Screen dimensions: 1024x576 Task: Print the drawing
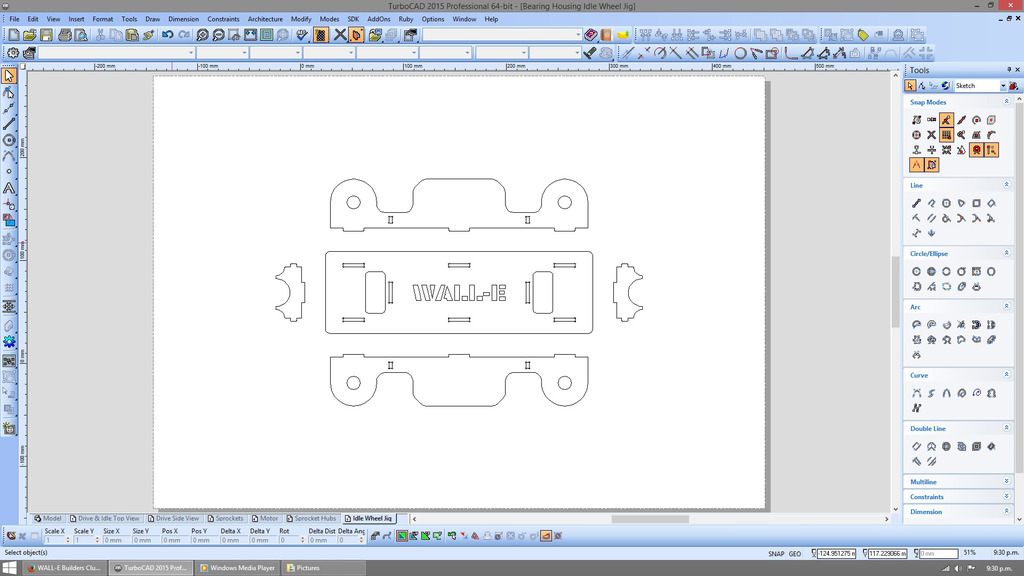(65, 35)
